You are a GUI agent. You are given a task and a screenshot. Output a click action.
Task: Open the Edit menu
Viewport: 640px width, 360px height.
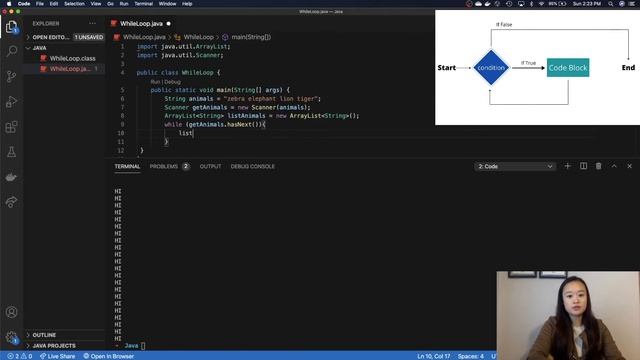coord(54,4)
